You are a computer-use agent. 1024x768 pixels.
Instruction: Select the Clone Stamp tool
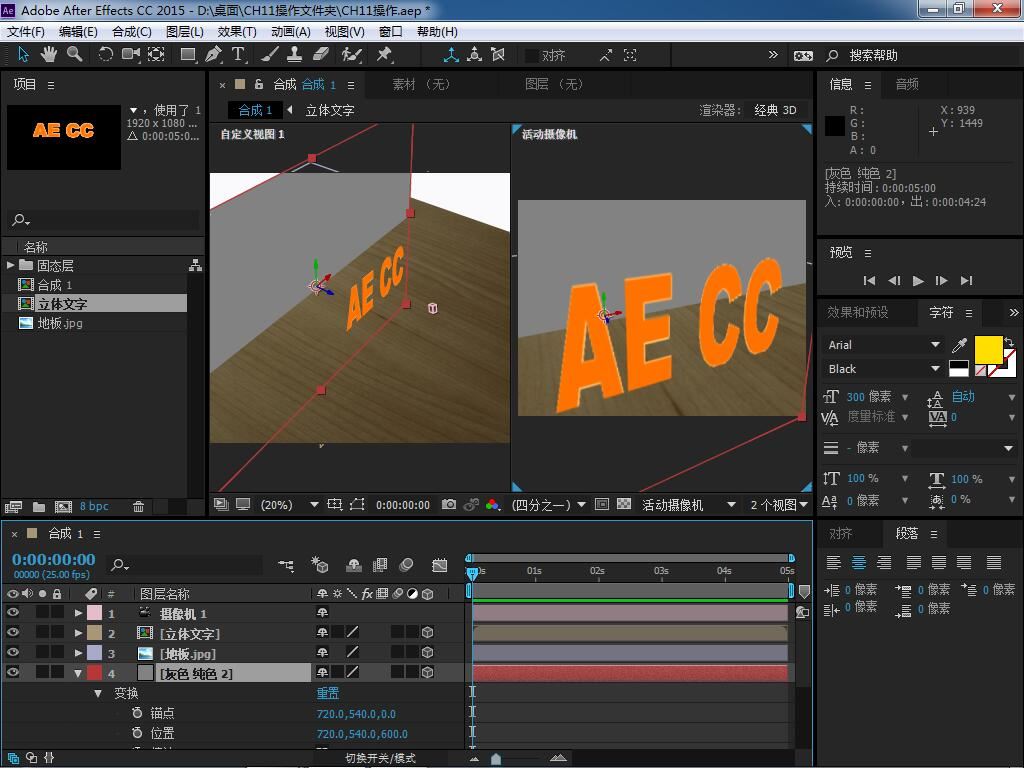tap(295, 55)
